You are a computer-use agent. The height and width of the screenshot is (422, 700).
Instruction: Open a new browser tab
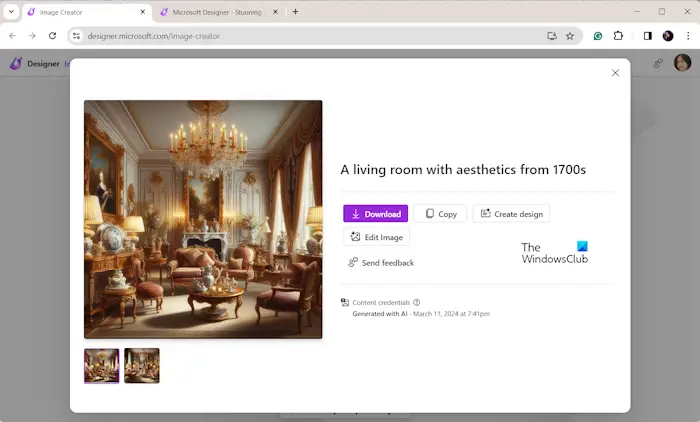(x=296, y=12)
